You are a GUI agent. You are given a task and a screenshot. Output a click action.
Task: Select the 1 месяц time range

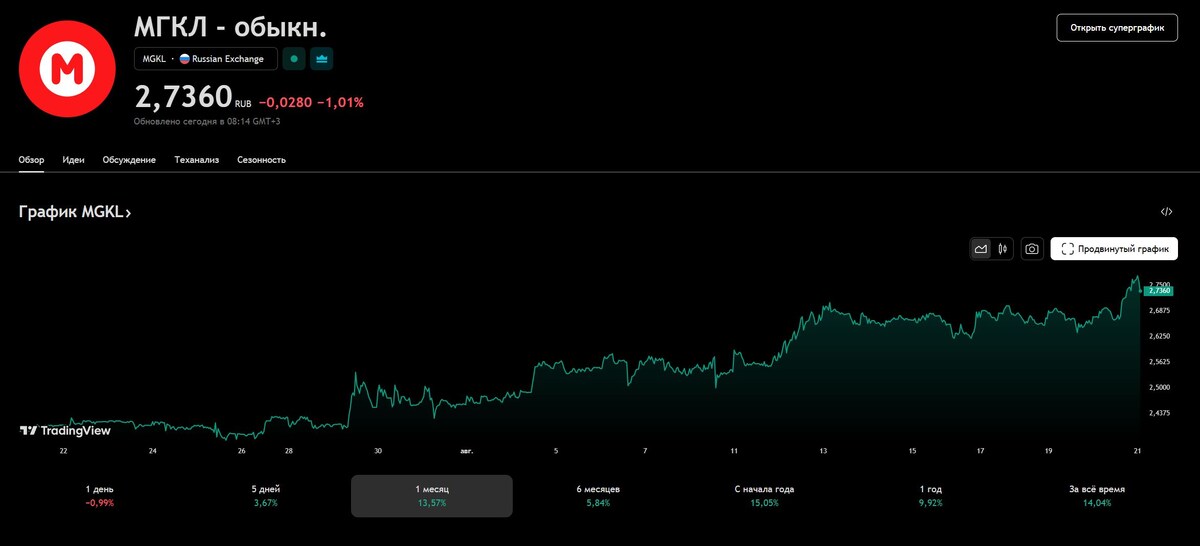(432, 496)
